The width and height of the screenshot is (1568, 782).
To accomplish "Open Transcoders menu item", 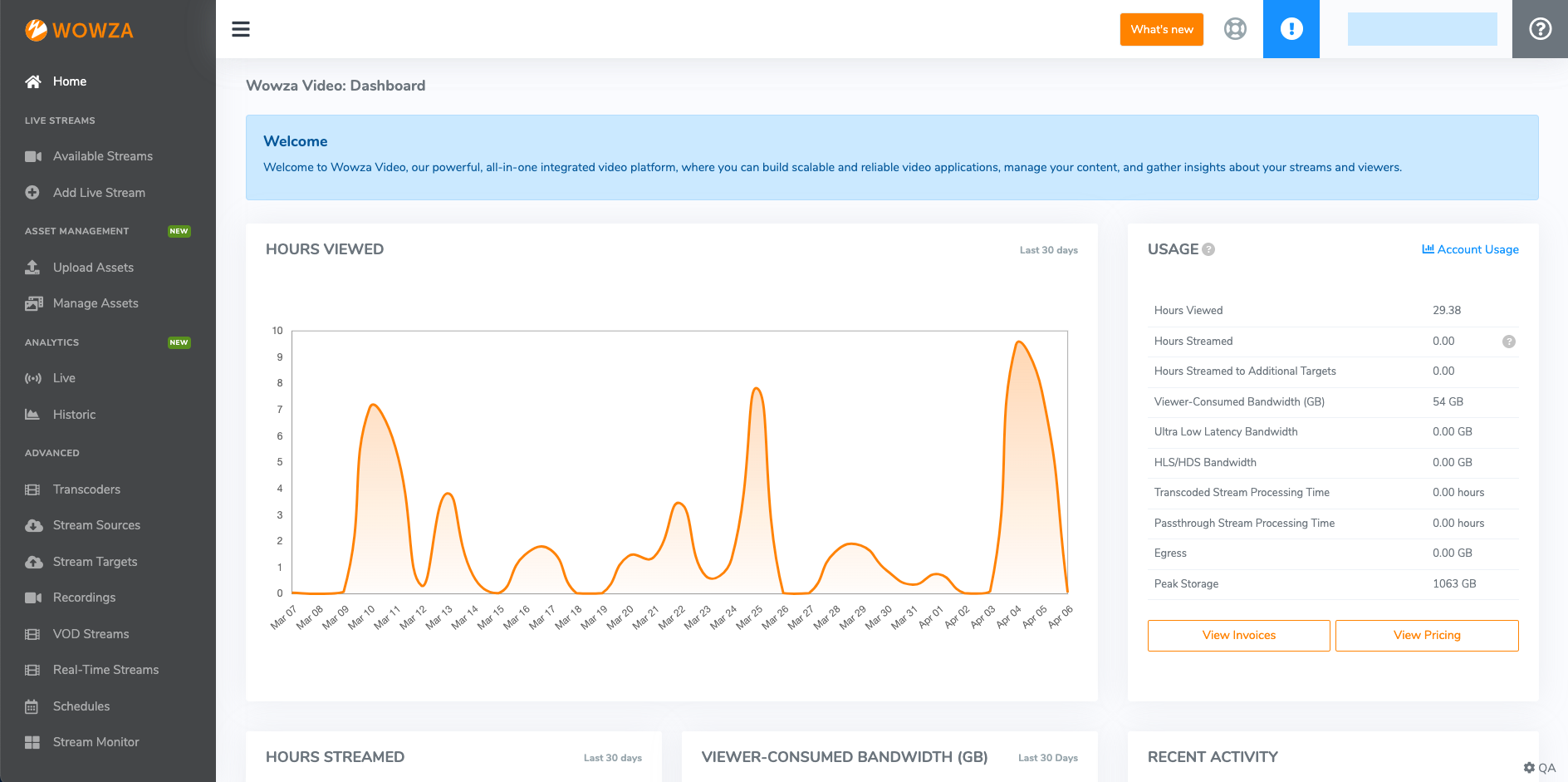I will (86, 489).
